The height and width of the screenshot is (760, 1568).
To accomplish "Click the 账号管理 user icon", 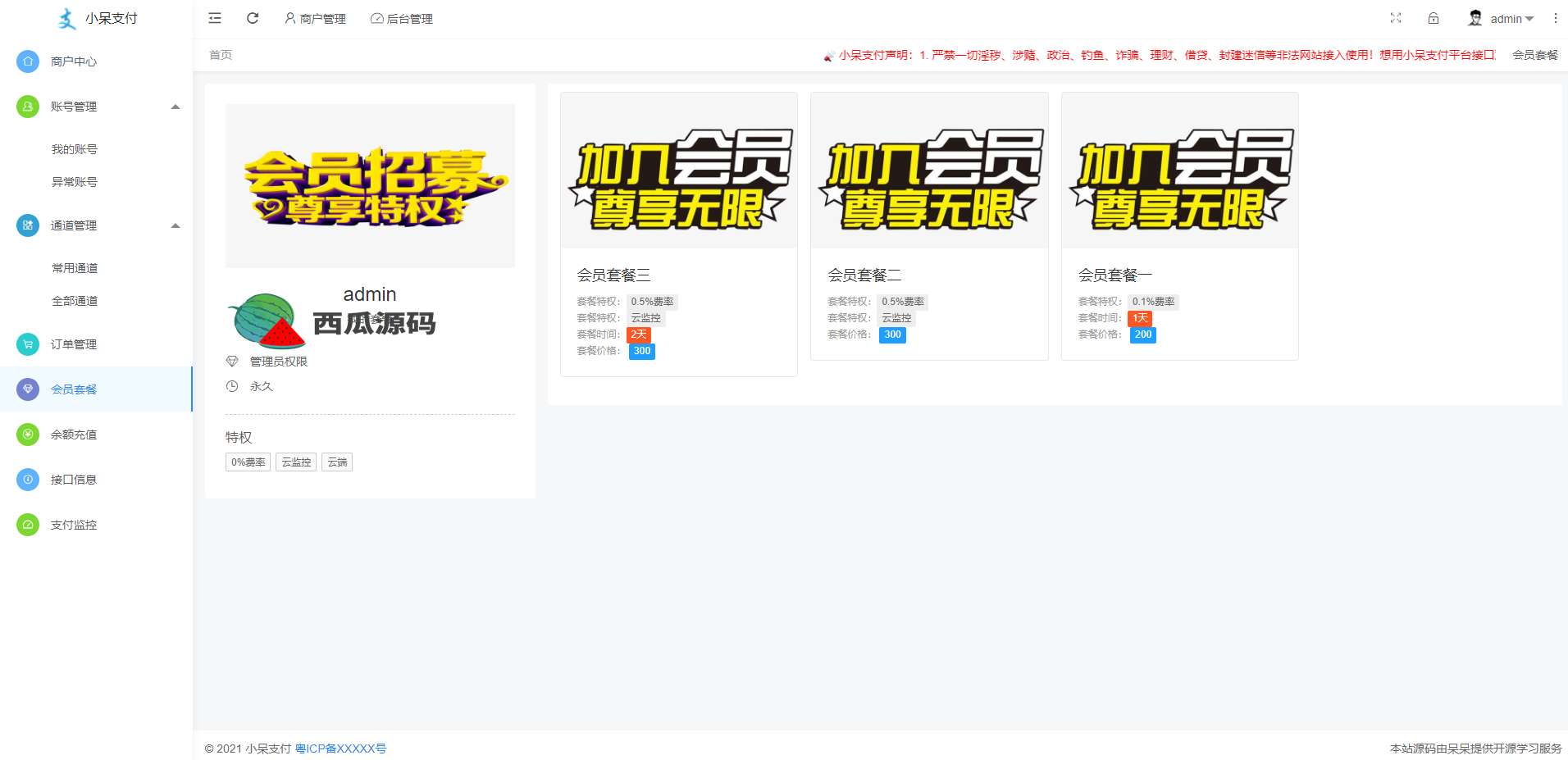I will 28,107.
